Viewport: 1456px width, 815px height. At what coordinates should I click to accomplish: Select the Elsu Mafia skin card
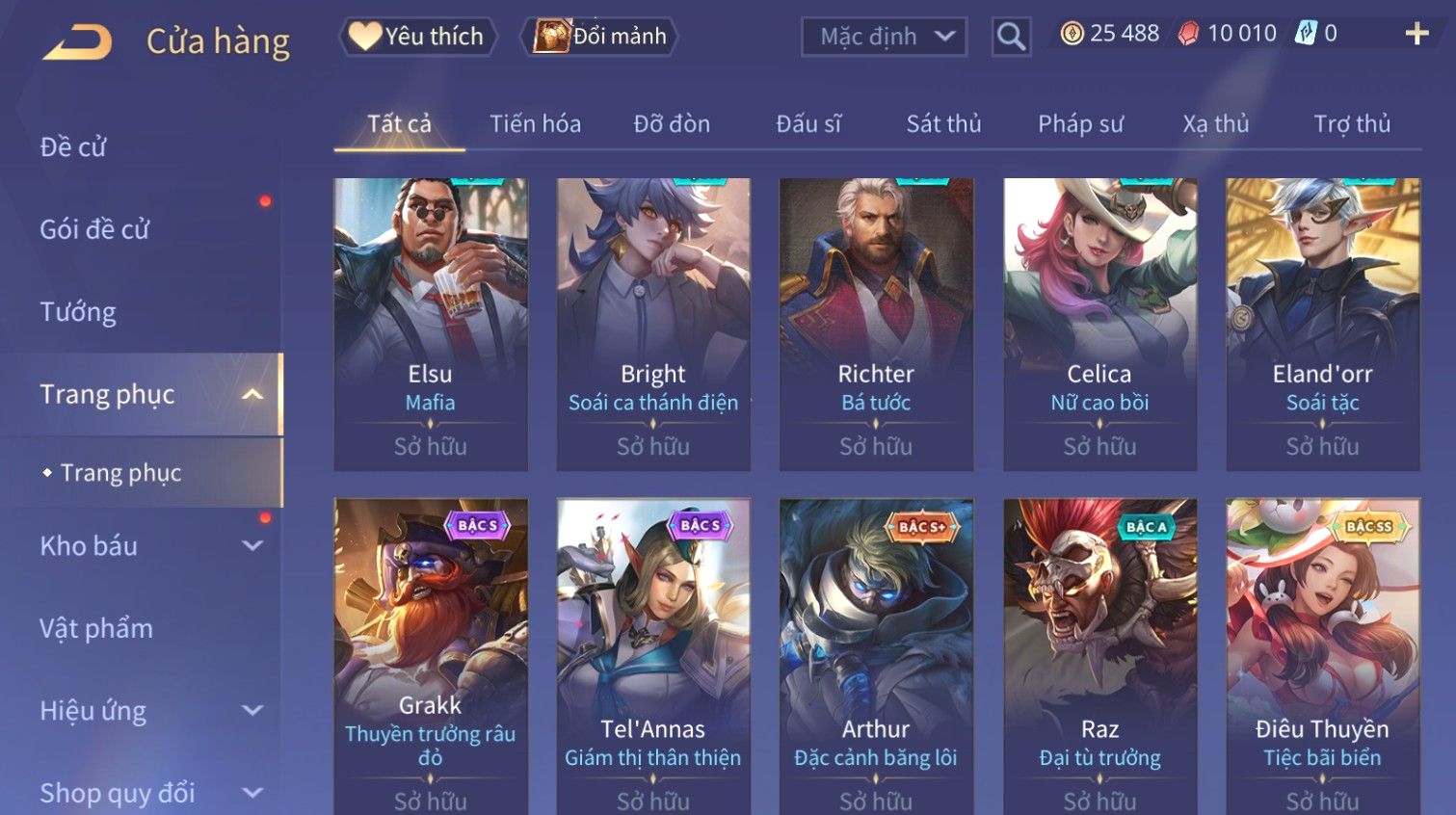tap(430, 325)
